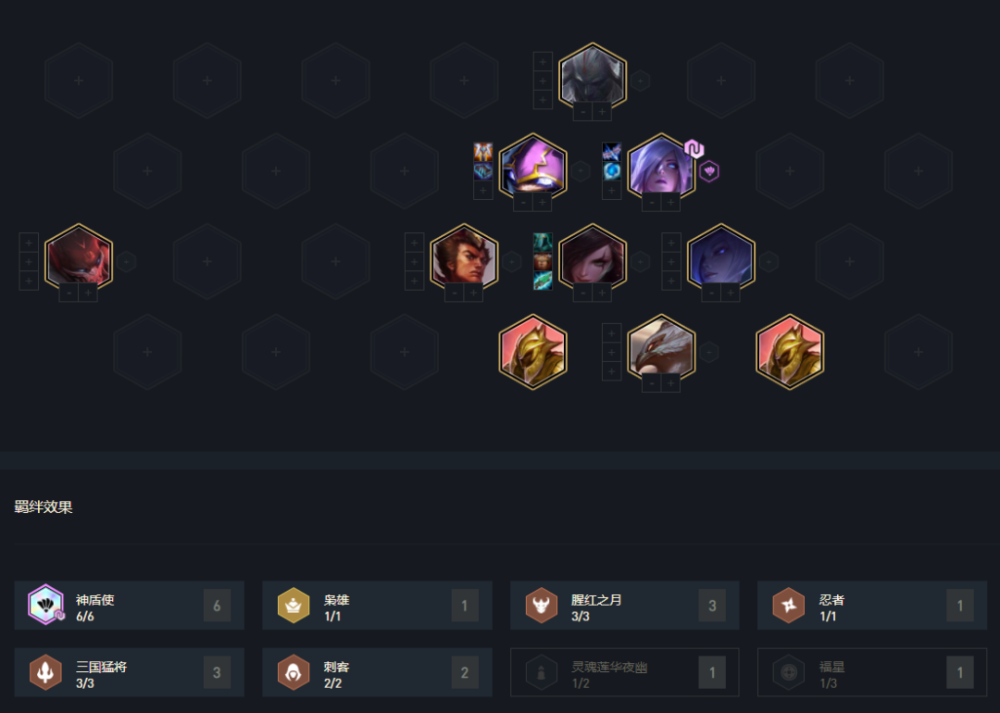Click the 刺客 assassin trait icon

293,672
